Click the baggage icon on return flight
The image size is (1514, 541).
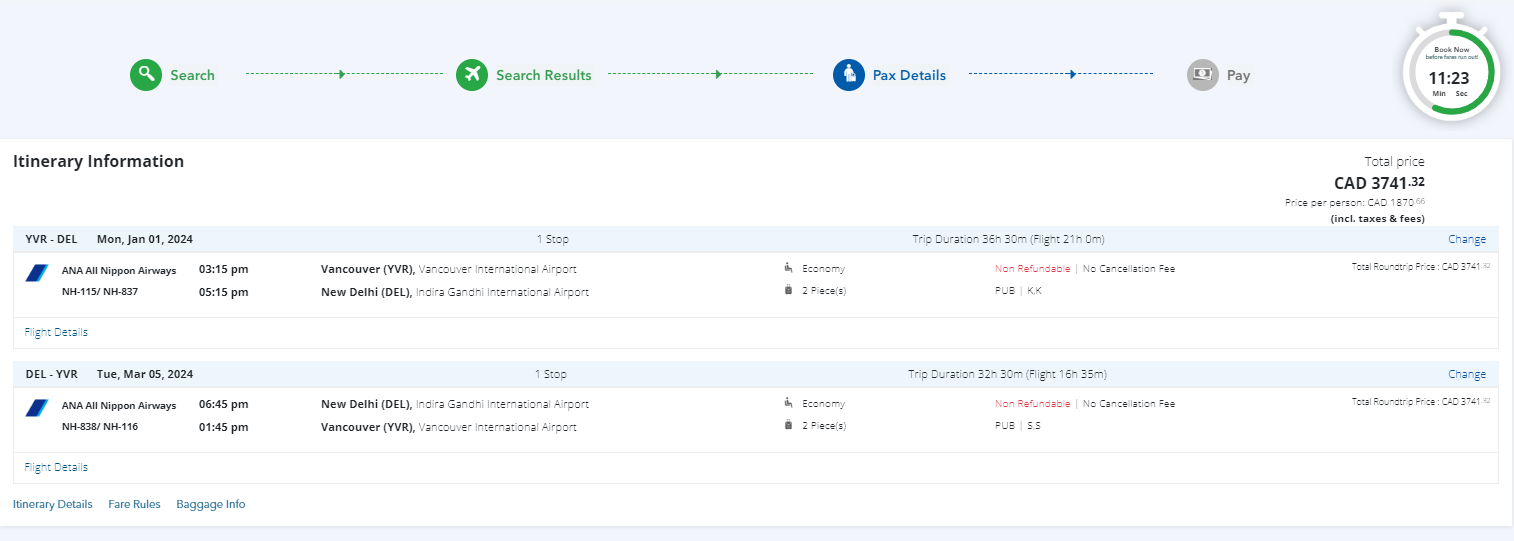[789, 426]
